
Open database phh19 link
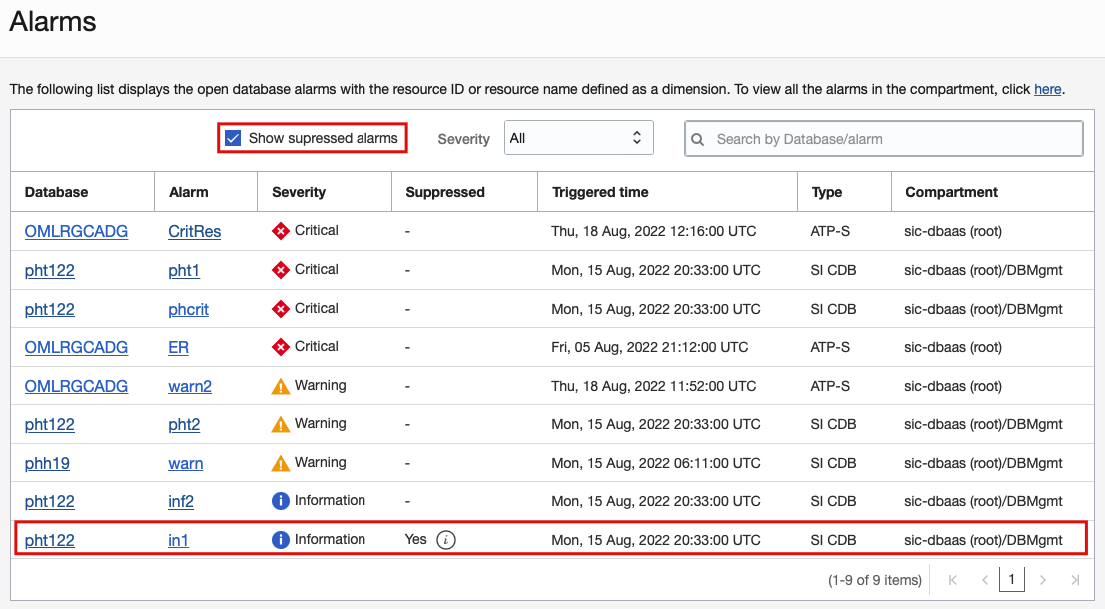coord(47,463)
